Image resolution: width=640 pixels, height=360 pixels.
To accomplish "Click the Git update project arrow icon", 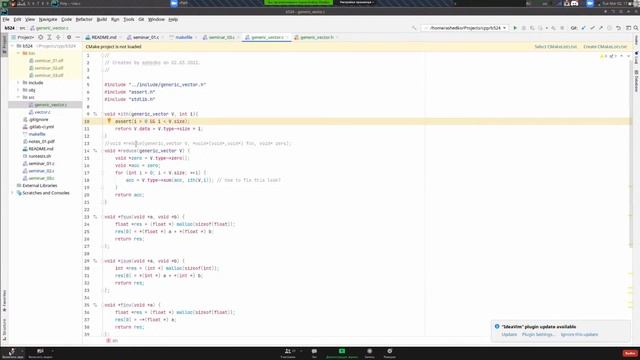I will click(583, 28).
